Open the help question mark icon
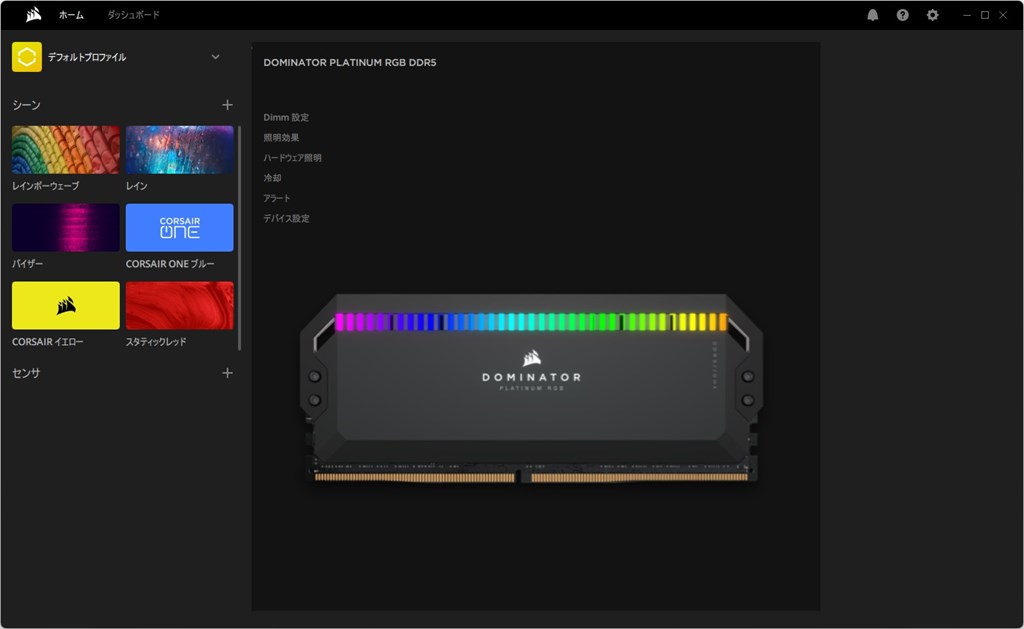1024x629 pixels. [903, 15]
